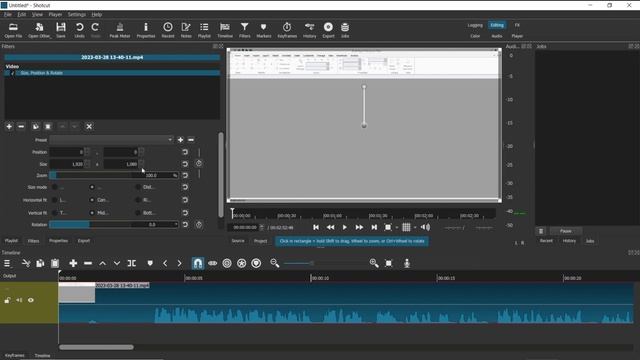
Task: Toggle scrub while dragging in the timeline
Action: coord(212,263)
